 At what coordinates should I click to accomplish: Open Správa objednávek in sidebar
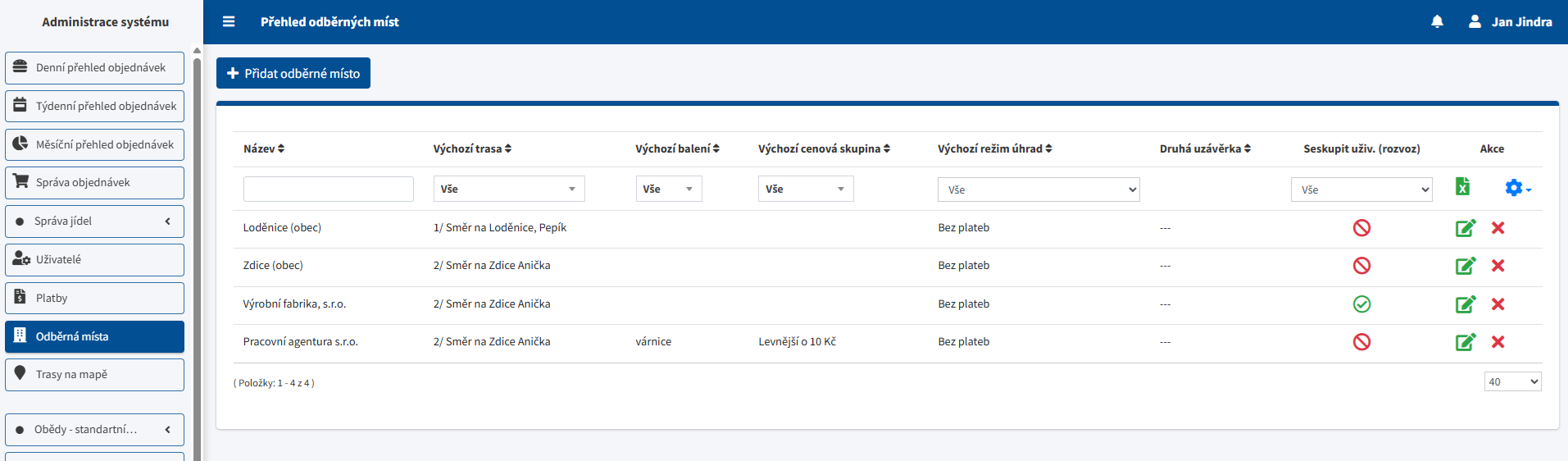(94, 183)
